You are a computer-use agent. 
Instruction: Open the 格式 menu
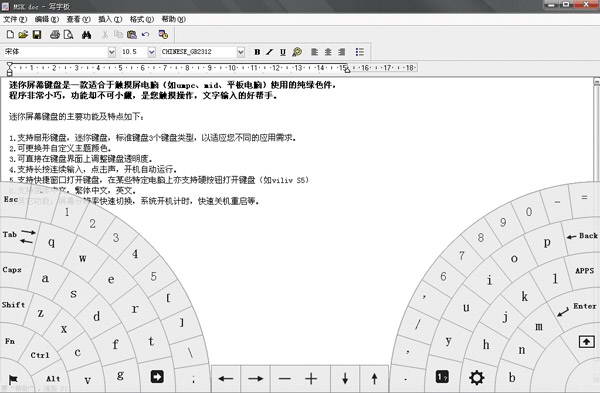[x=142, y=19]
